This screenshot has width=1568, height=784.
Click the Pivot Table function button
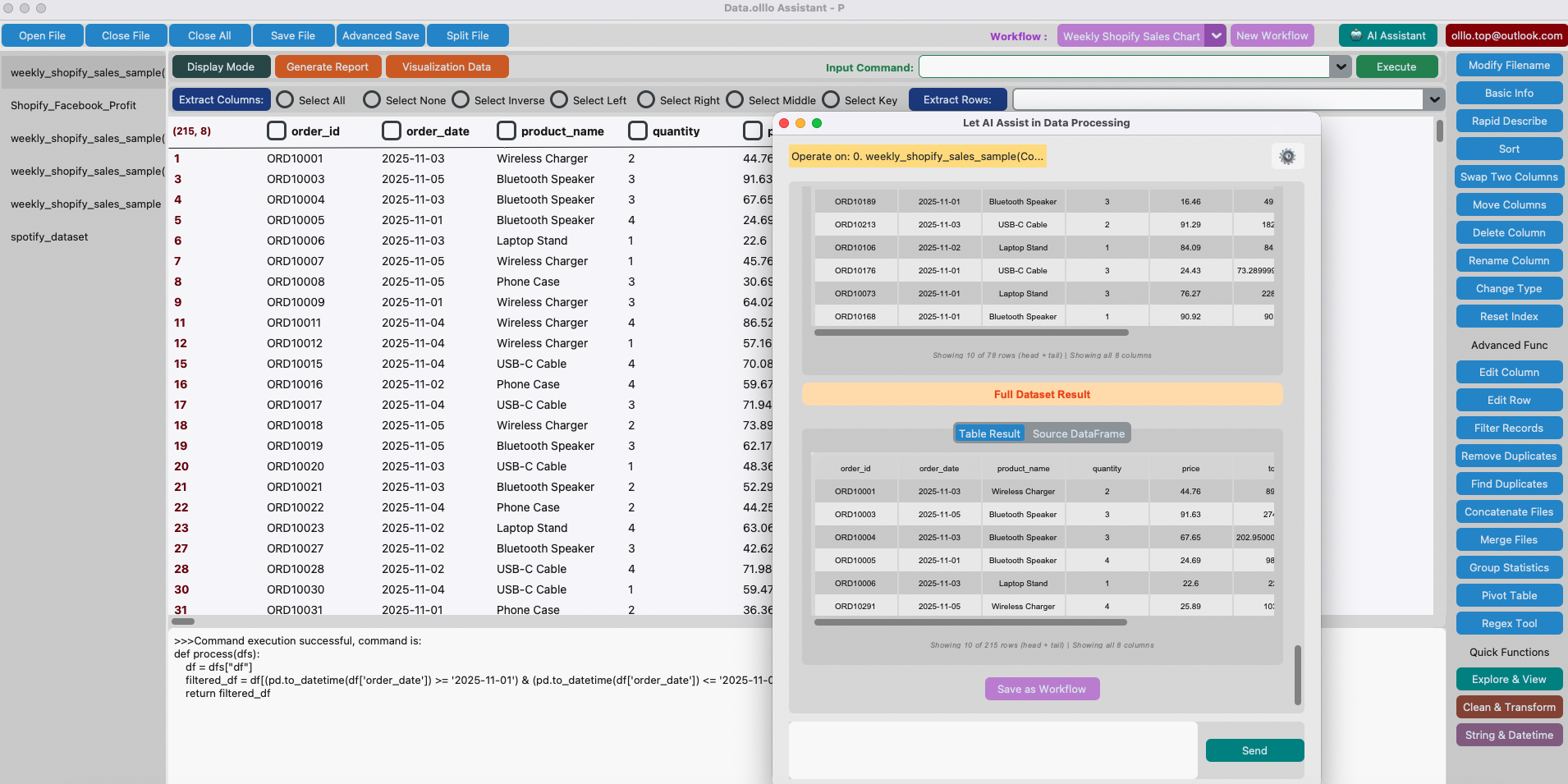1508,596
